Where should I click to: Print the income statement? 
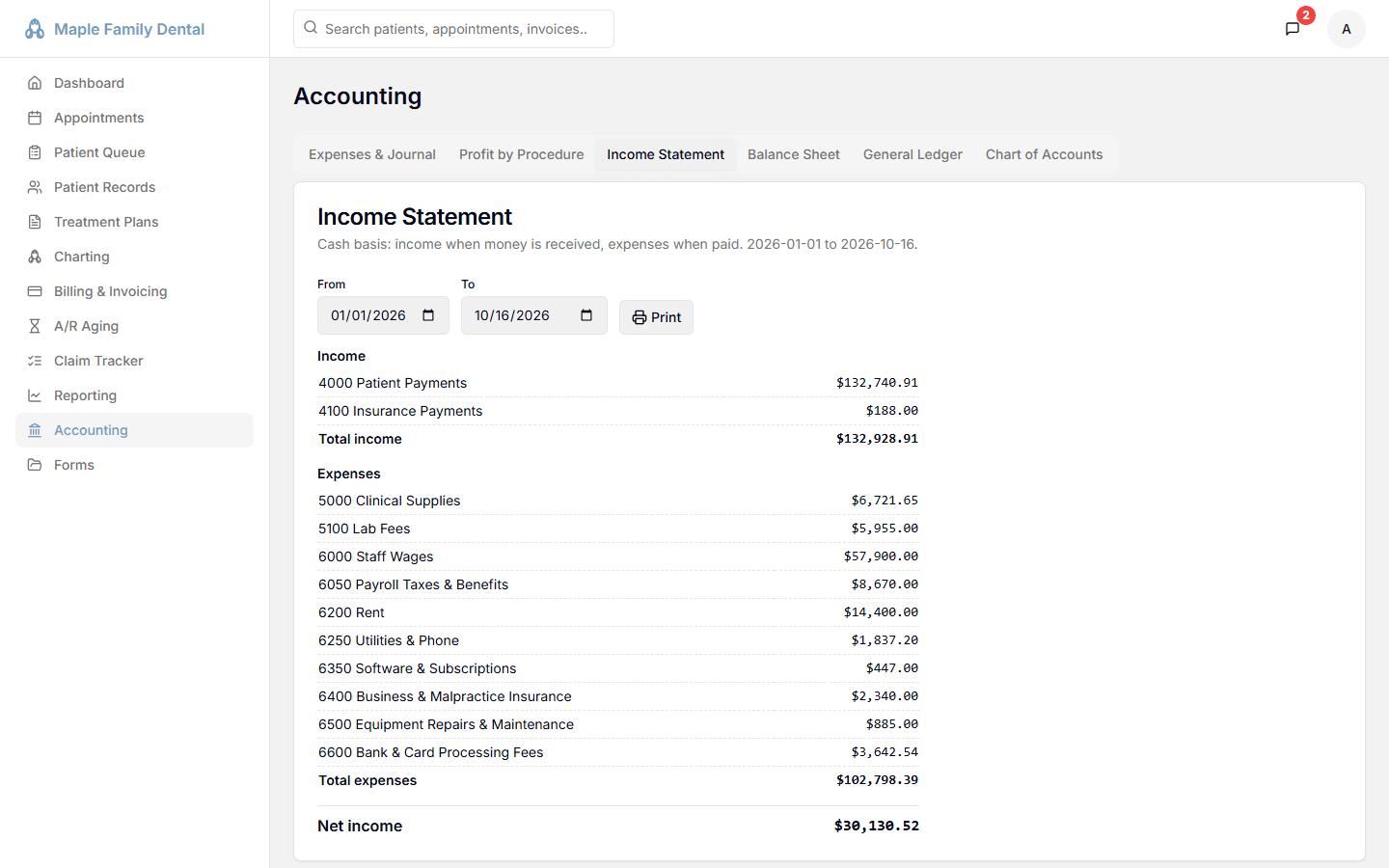coord(656,317)
